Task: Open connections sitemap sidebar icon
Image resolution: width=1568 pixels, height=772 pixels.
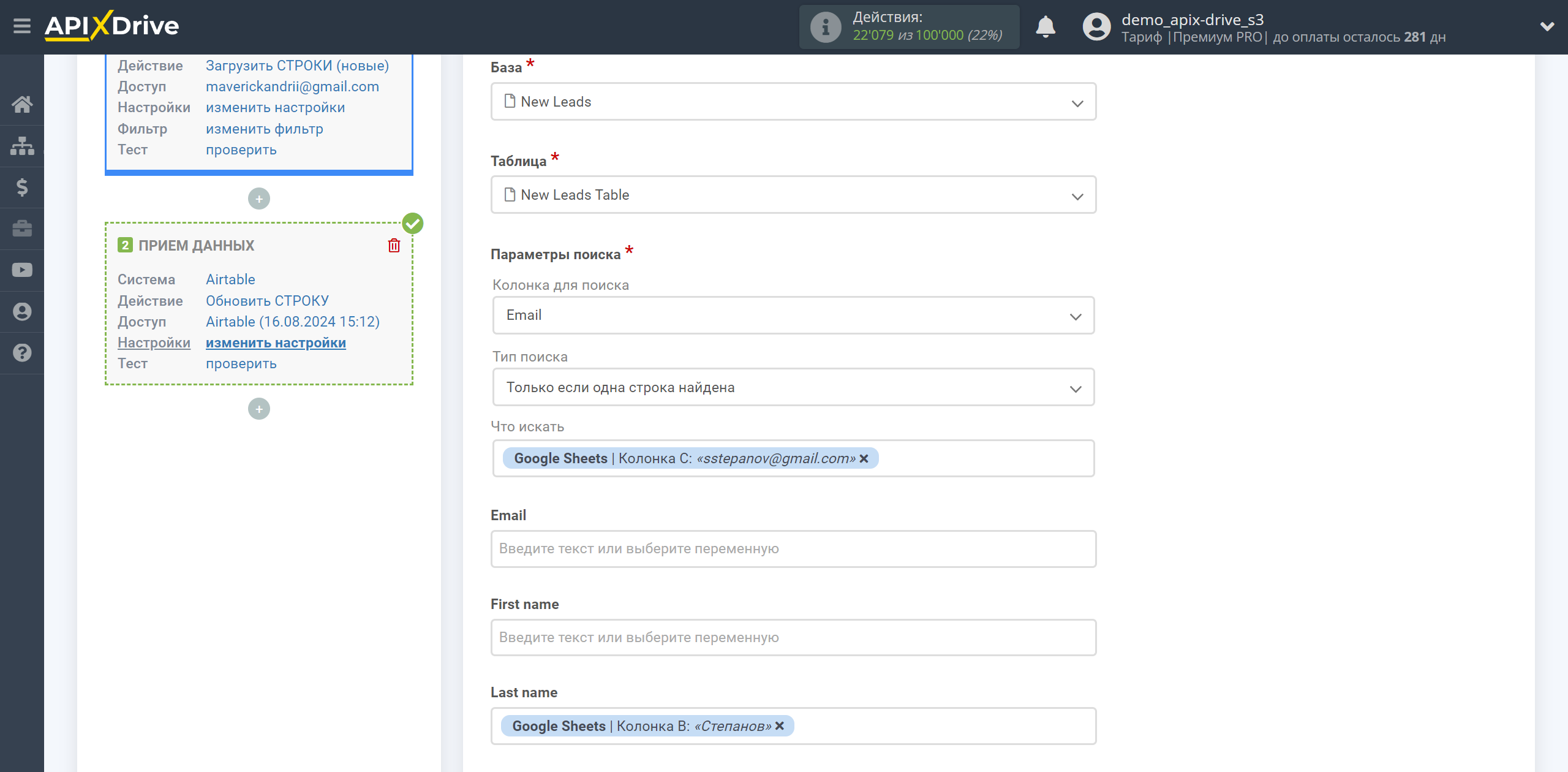Action: [x=22, y=146]
